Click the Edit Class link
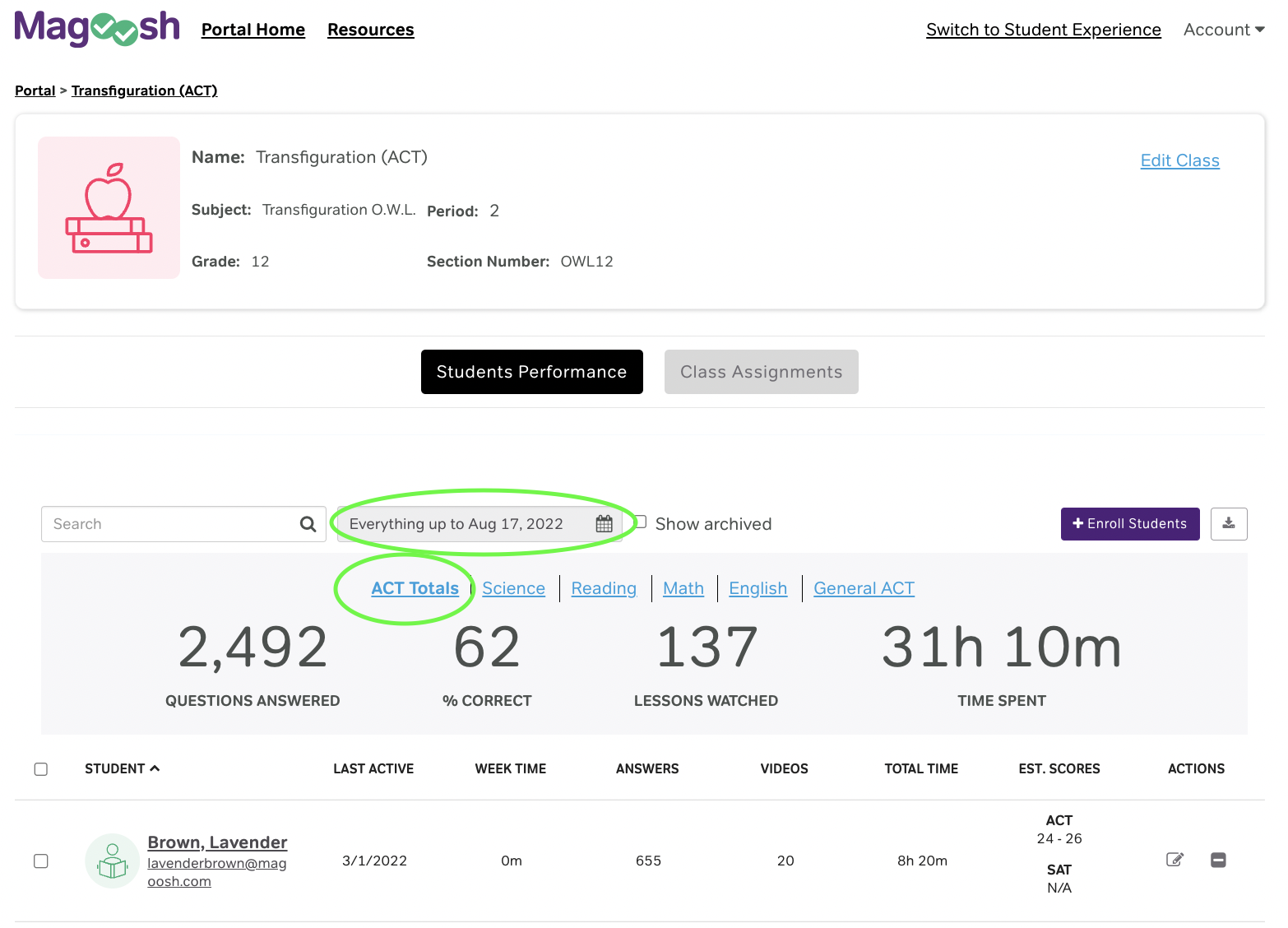 (x=1180, y=160)
